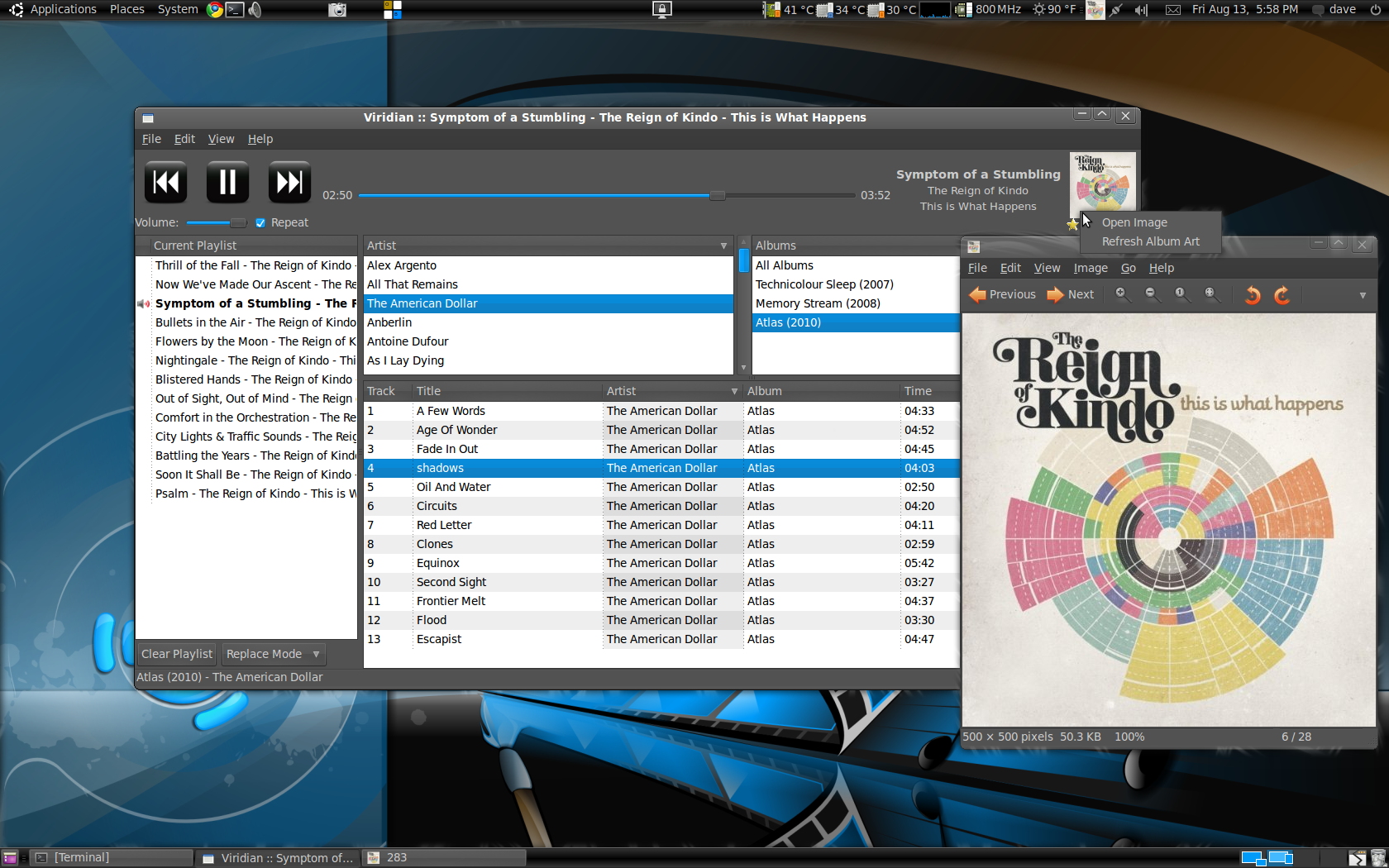The image size is (1389, 868).
Task: Click the top panel volume icon
Action: tap(1141, 10)
